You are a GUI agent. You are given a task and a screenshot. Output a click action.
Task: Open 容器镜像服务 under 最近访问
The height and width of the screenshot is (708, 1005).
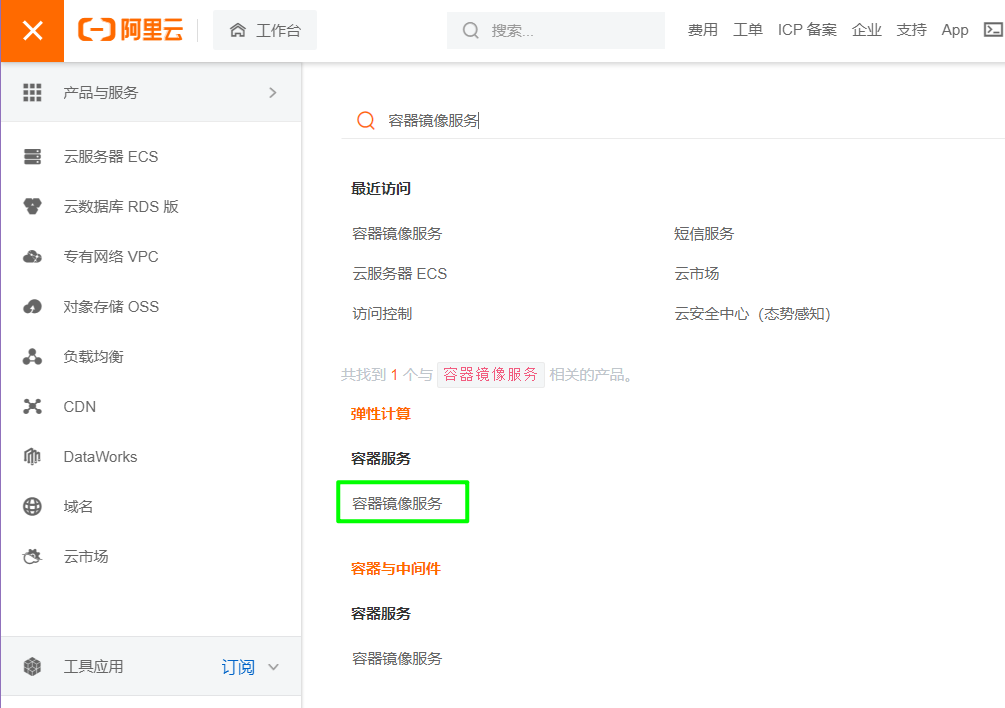pos(397,234)
